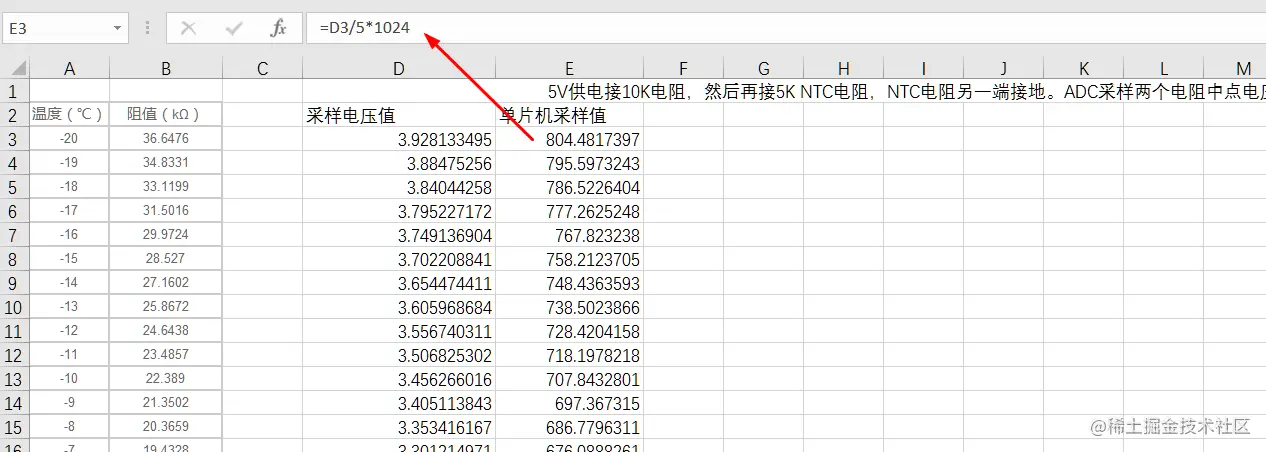Select column G header

click(x=763, y=68)
